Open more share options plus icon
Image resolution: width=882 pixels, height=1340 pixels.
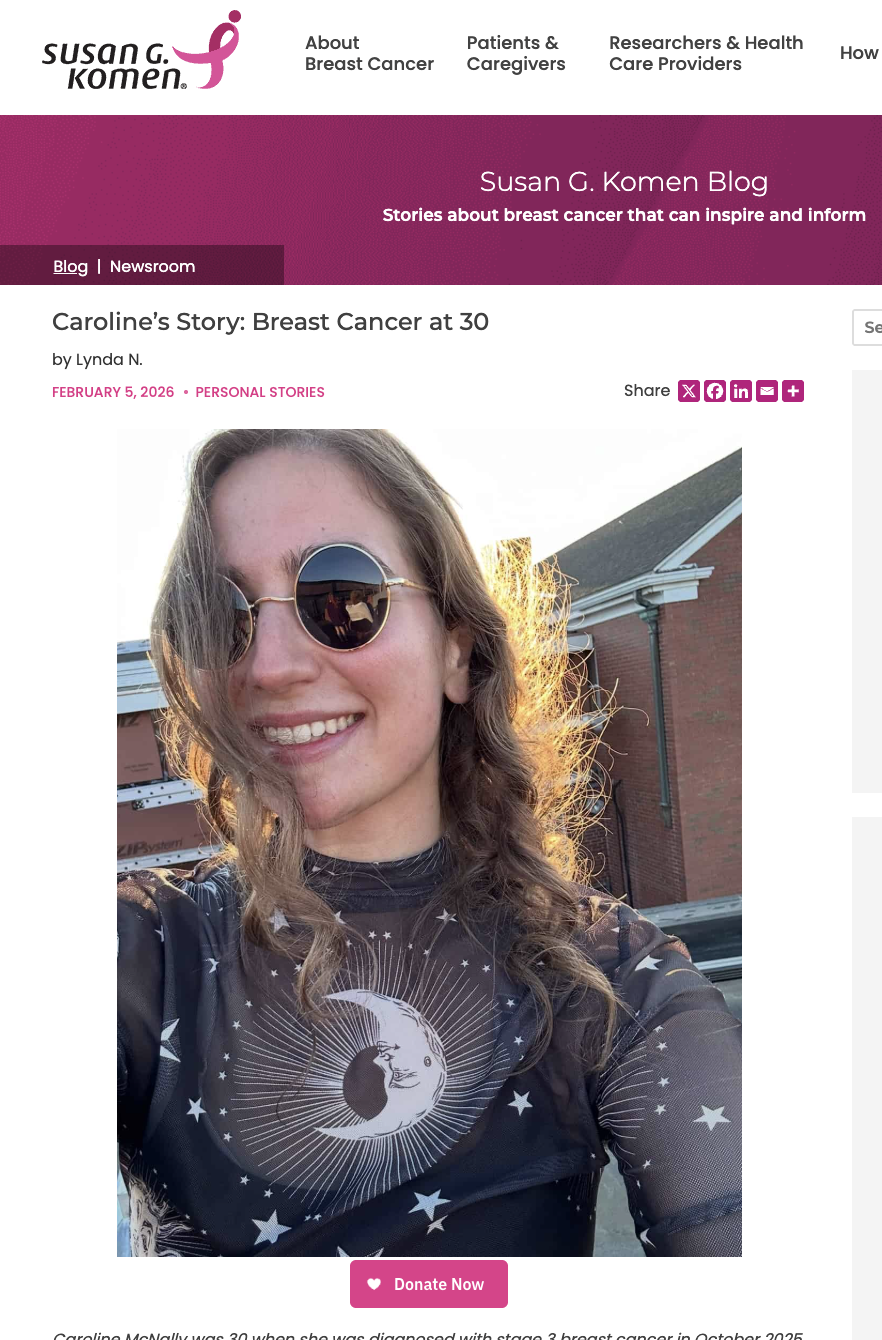point(793,391)
